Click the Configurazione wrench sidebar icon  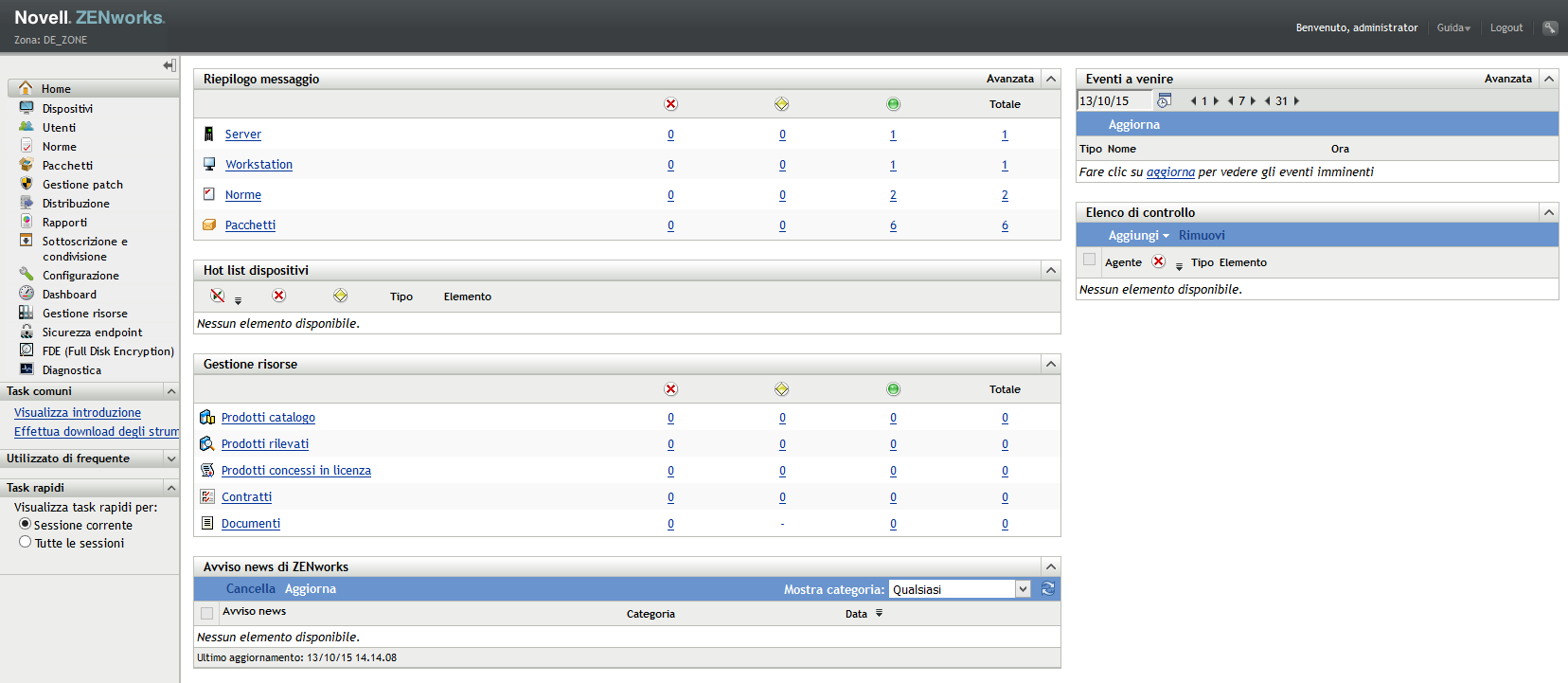pyautogui.click(x=27, y=275)
